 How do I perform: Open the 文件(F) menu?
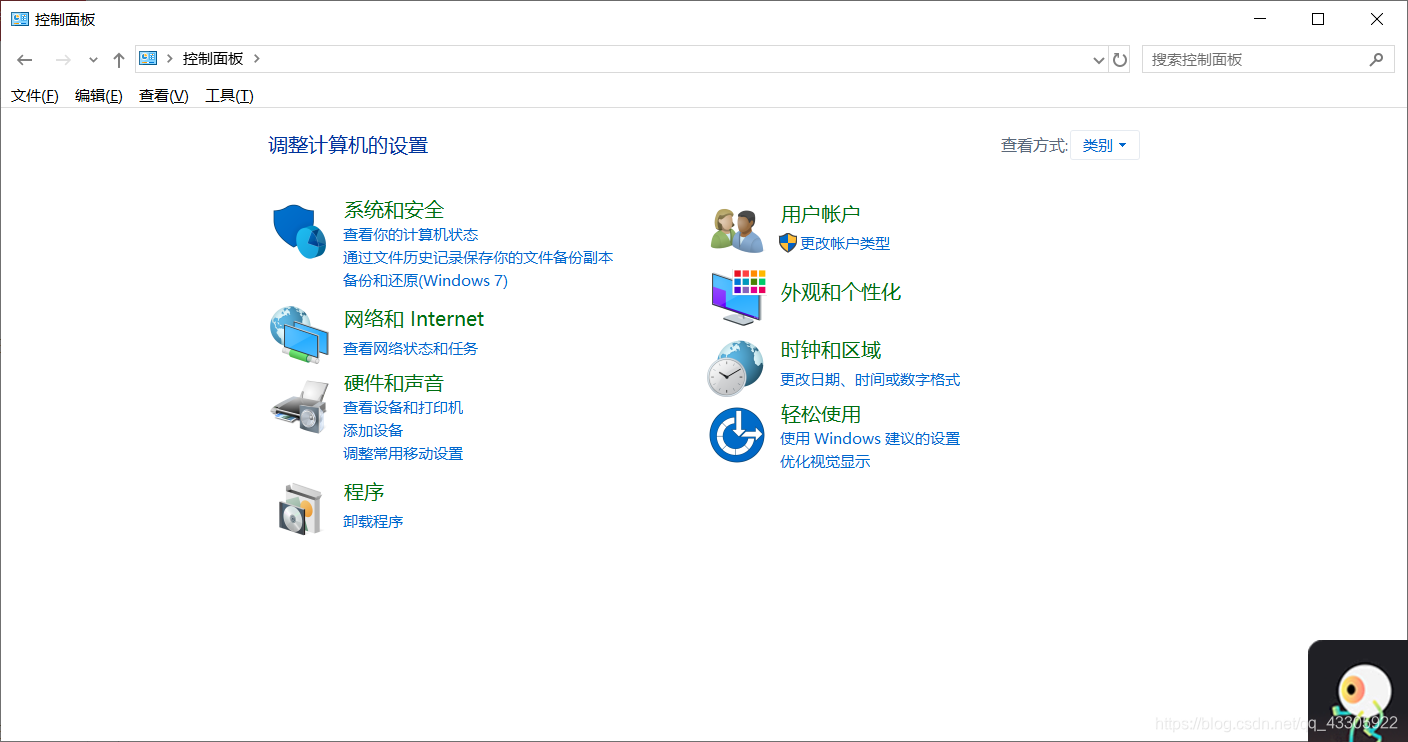pos(35,96)
